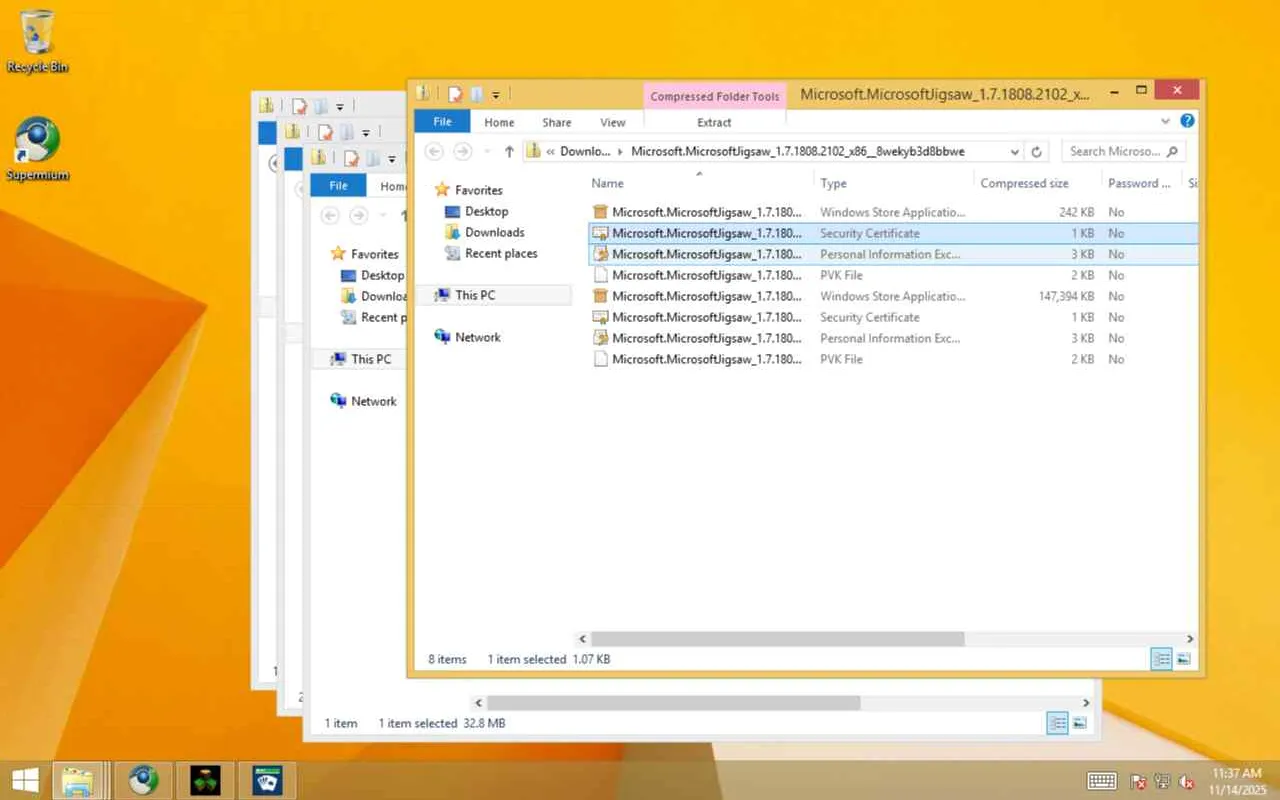This screenshot has width=1280, height=800.
Task: Open the touch keyboard from the system tray
Action: 1102,781
